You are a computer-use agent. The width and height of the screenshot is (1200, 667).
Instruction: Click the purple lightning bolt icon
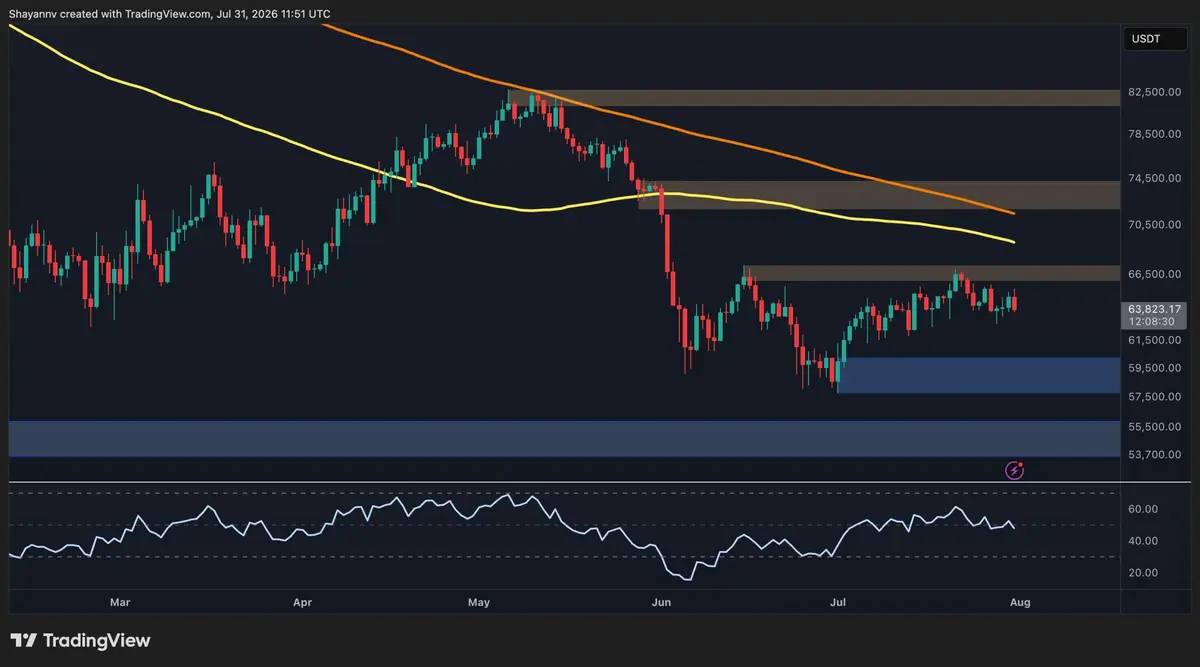[x=1014, y=469]
